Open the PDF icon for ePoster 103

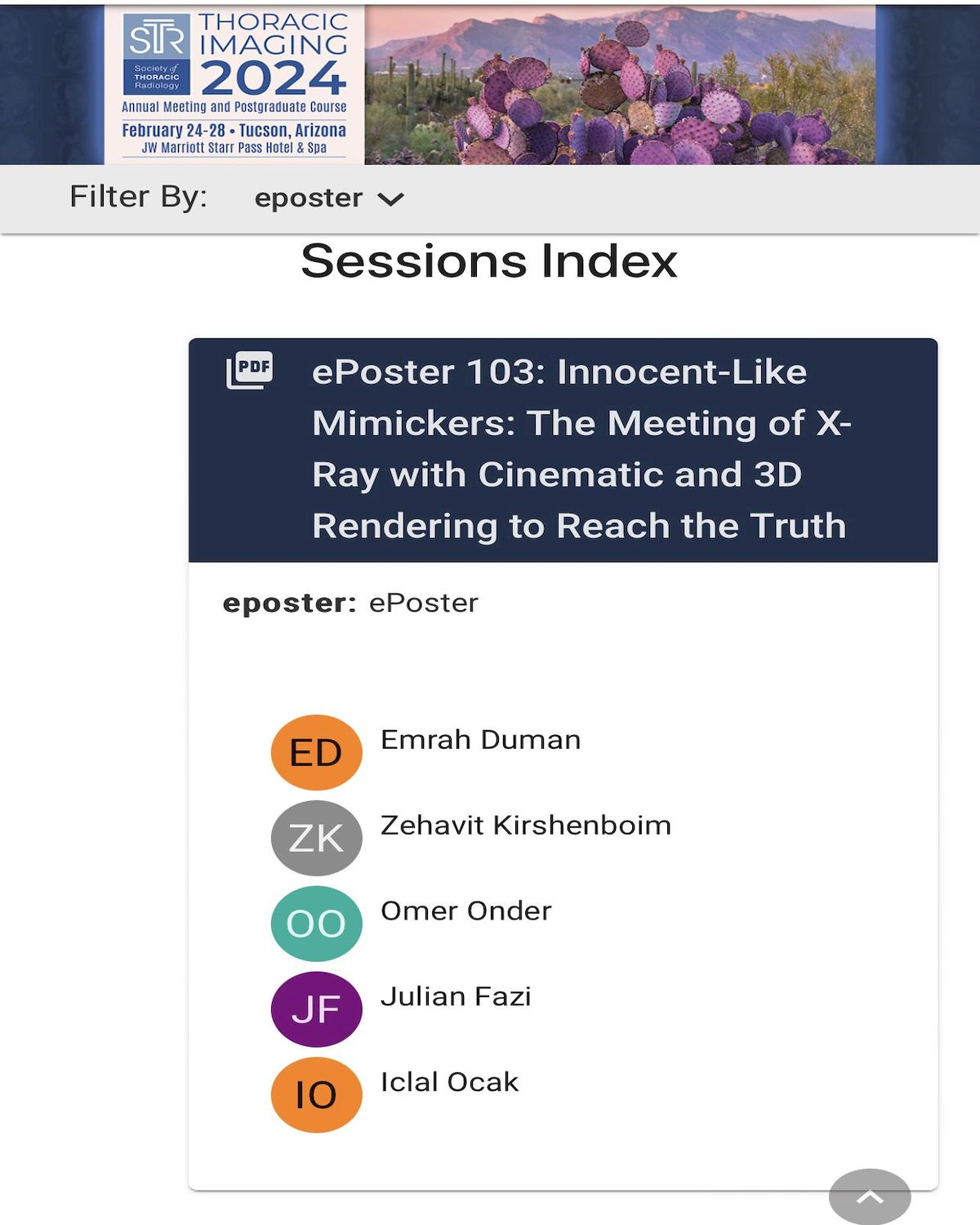(x=249, y=371)
